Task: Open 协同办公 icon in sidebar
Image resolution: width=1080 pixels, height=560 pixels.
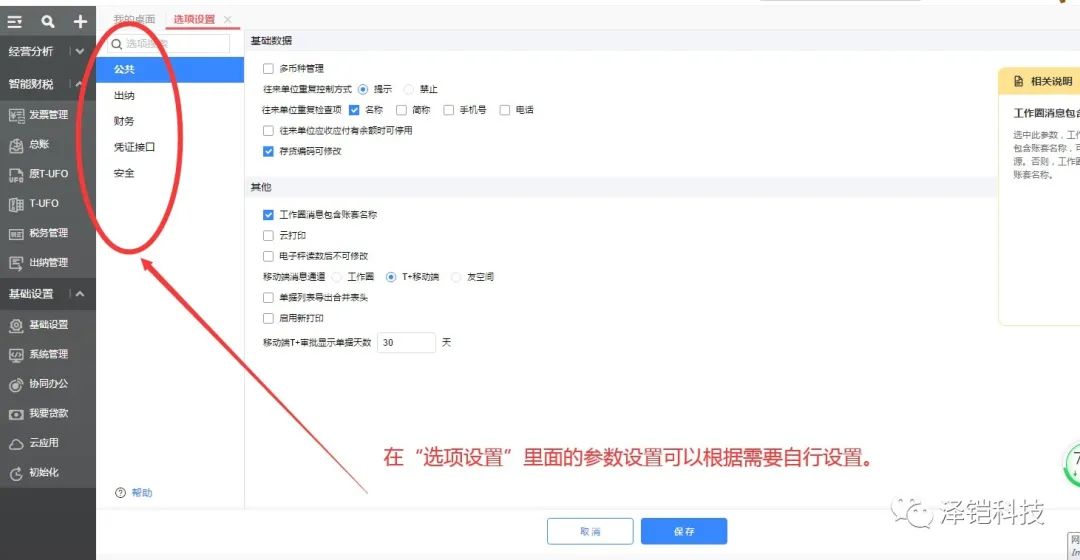Action: [x=16, y=384]
